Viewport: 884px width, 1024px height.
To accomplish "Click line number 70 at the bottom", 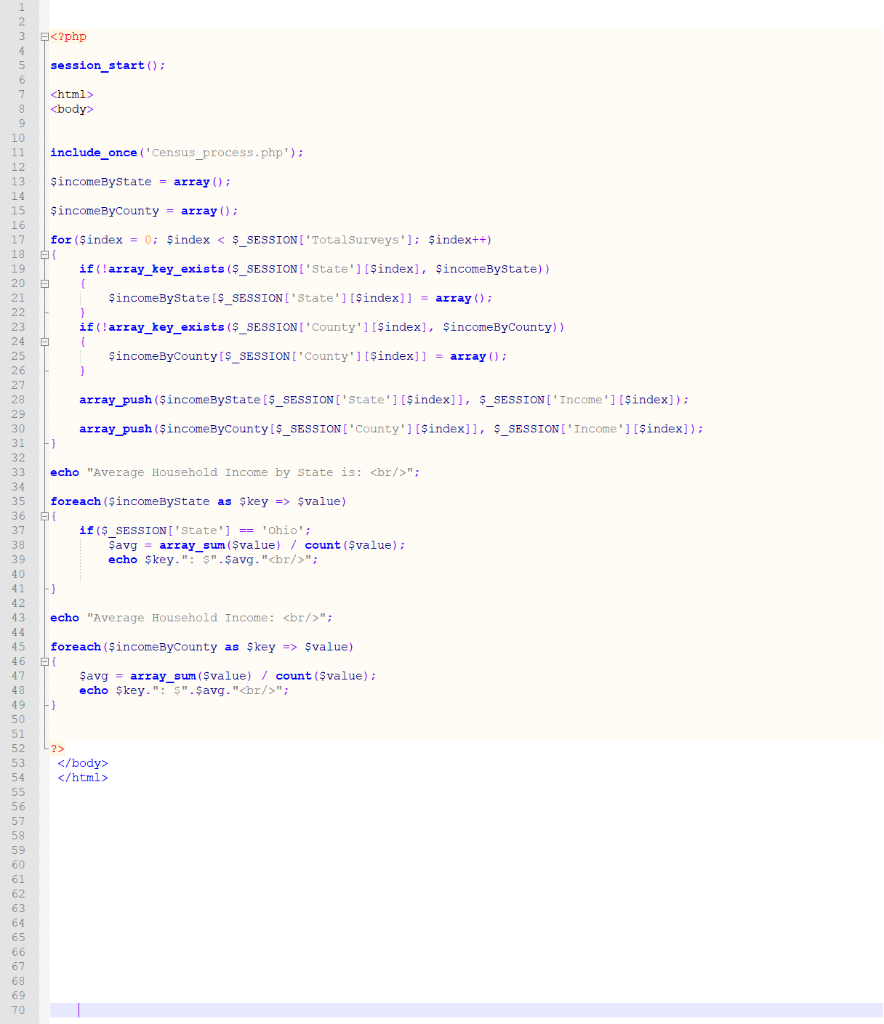I will click(x=18, y=1010).
